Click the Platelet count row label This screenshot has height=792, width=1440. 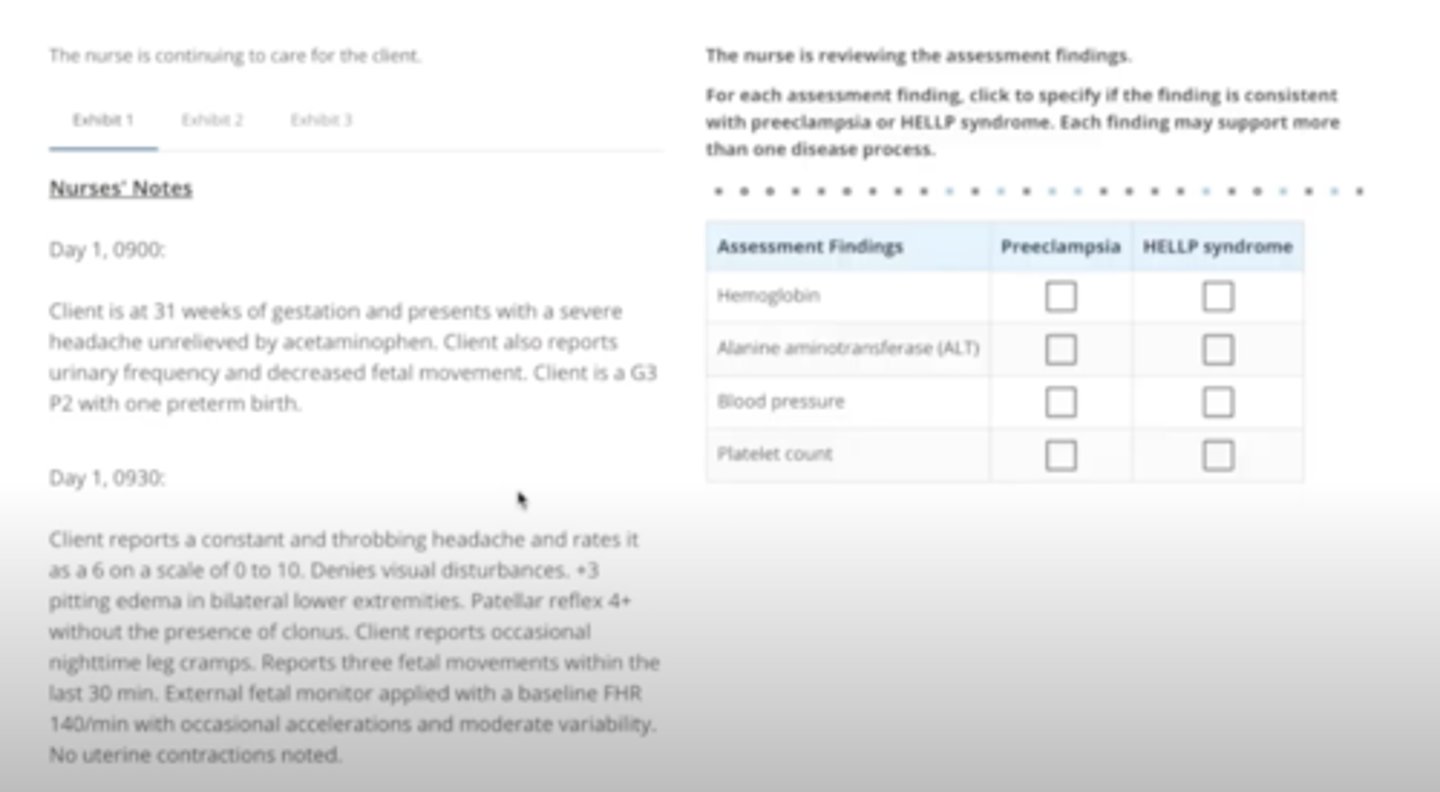click(x=774, y=454)
